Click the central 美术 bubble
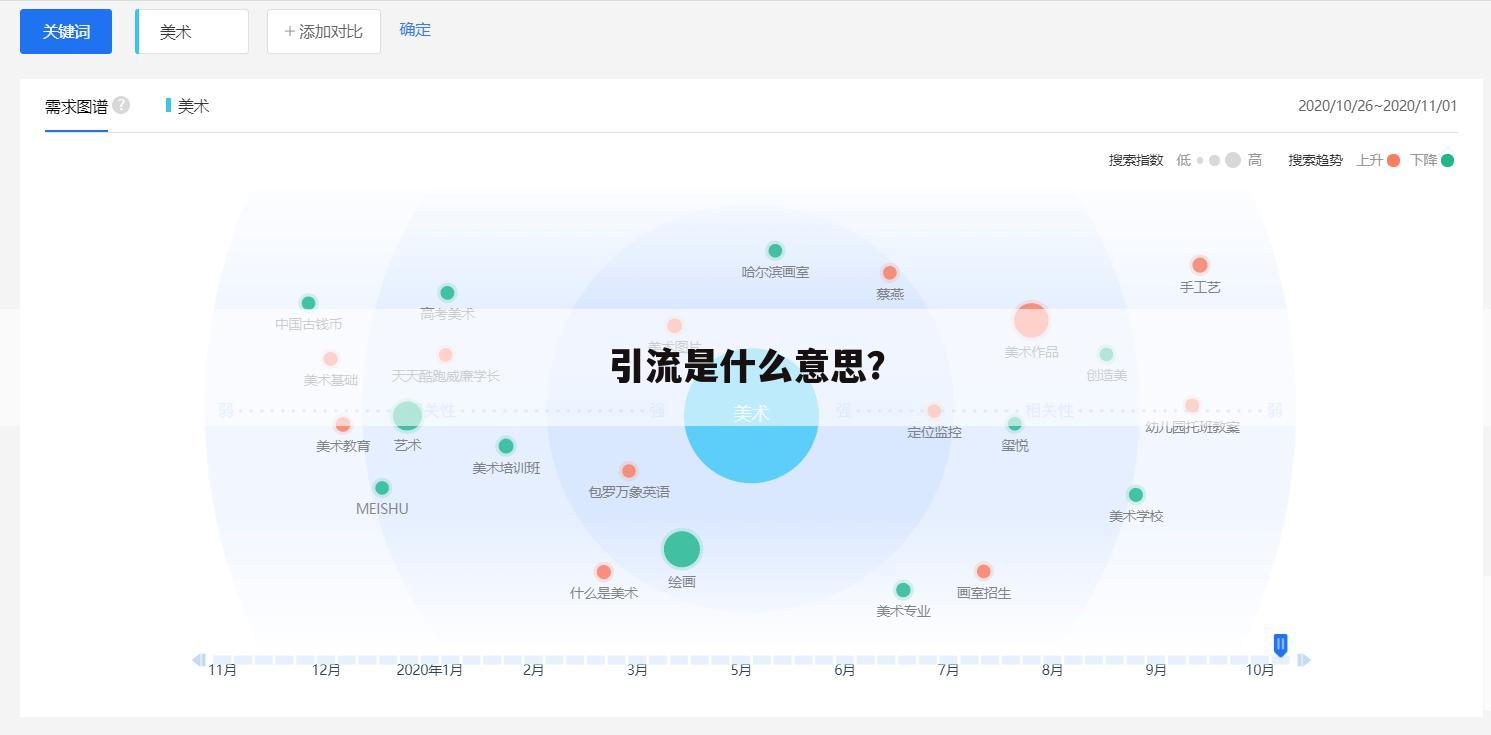The image size is (1491, 735). [751, 415]
